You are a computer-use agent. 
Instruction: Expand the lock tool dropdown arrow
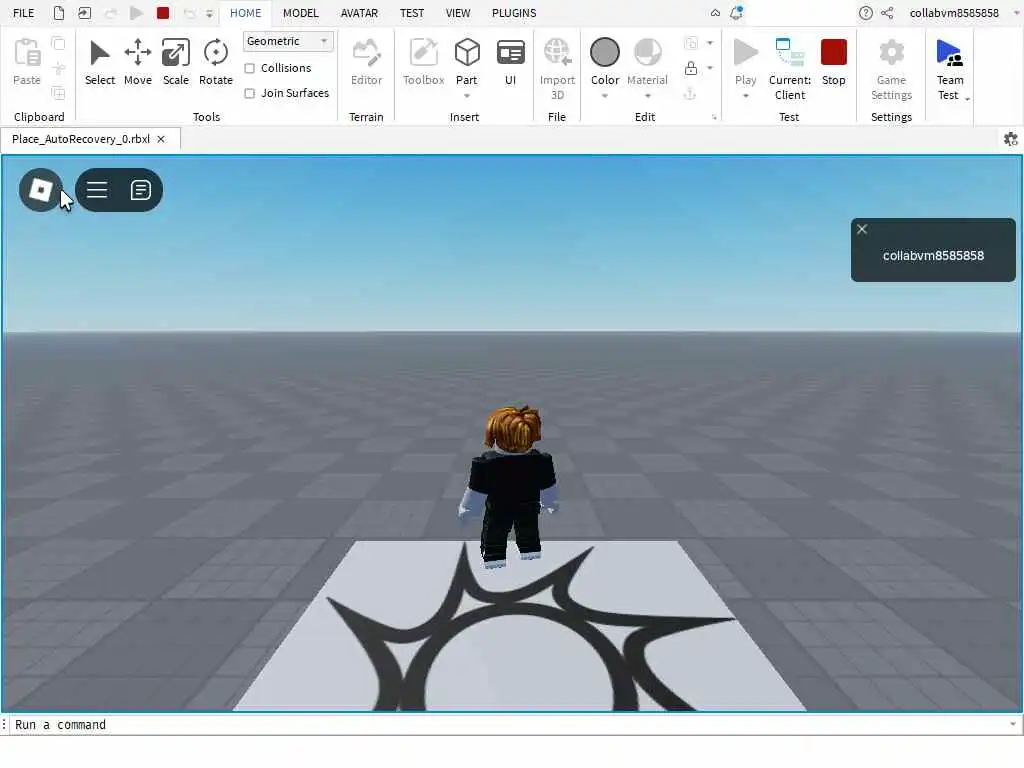710,68
